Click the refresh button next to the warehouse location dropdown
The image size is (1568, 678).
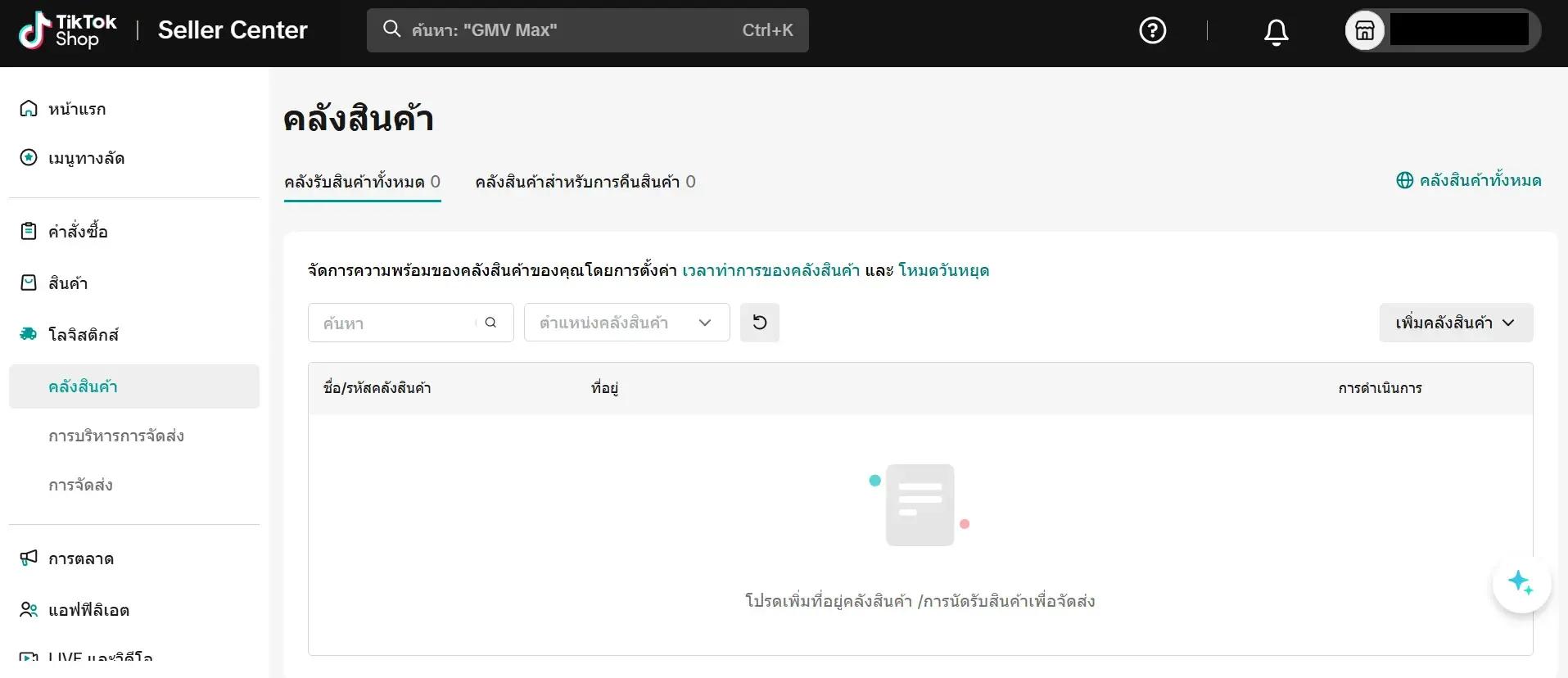click(x=760, y=323)
